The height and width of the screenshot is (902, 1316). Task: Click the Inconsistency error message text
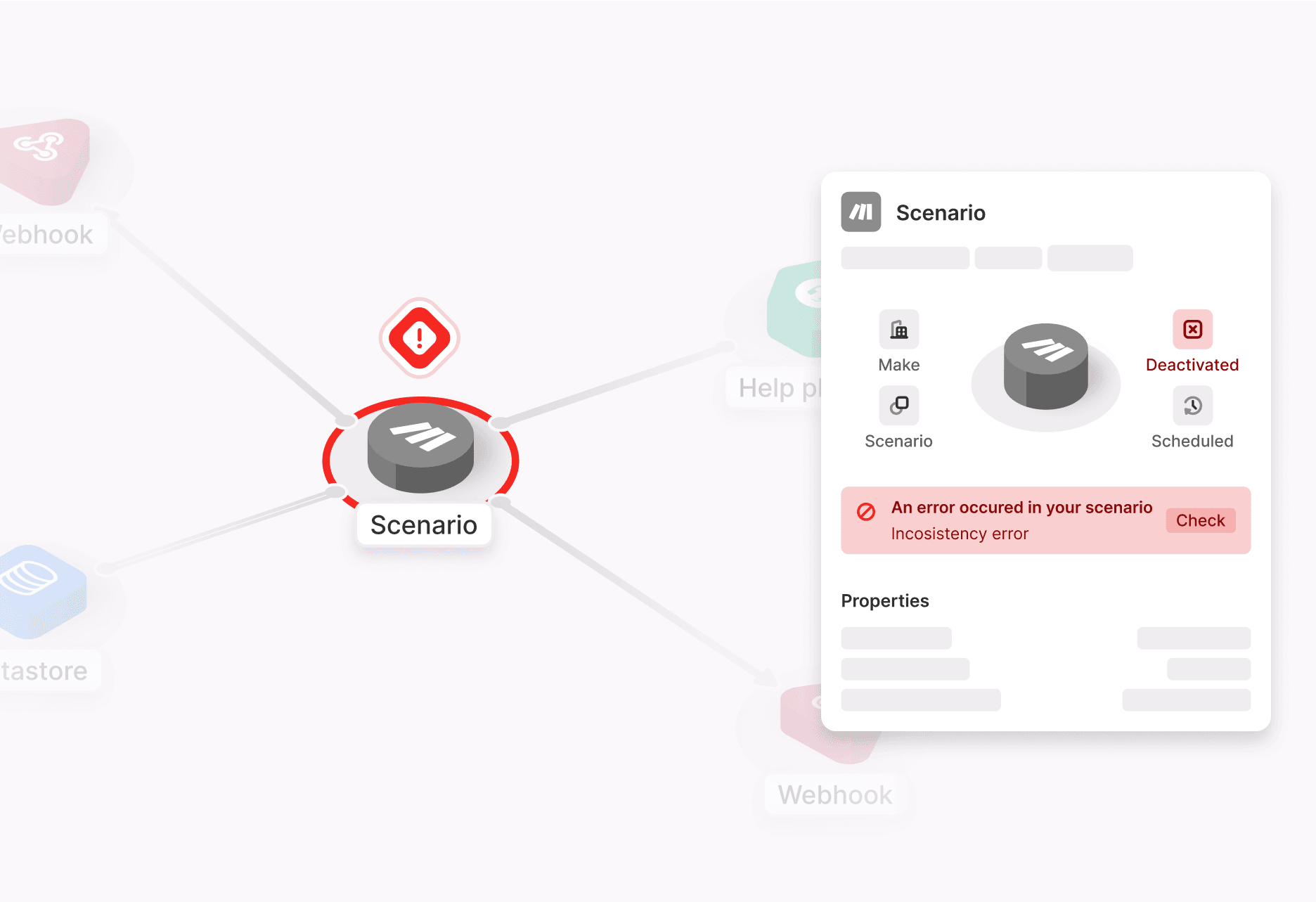click(959, 534)
